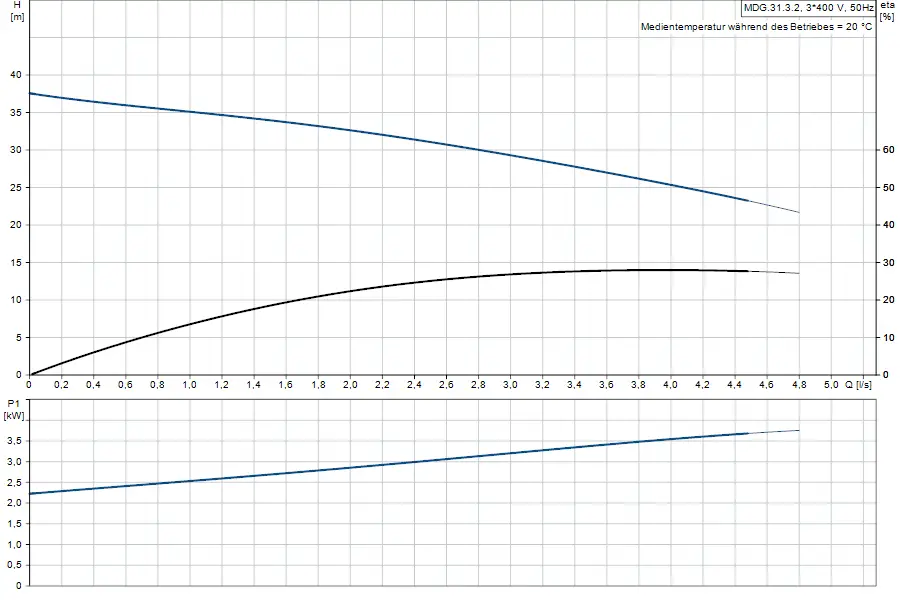Click the 2,5 value on the P1 axis
The width and height of the screenshot is (900, 600).
(x=15, y=482)
